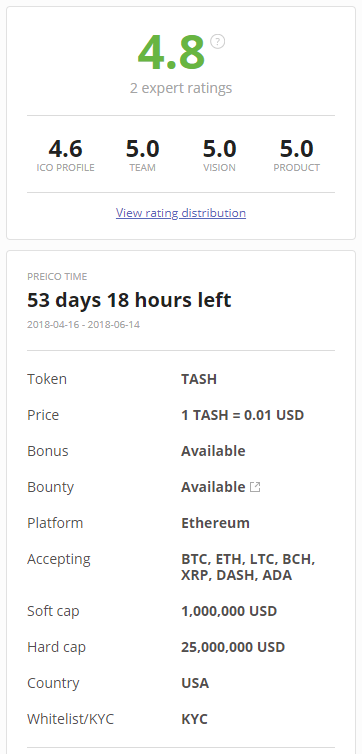Viewport: 362px width, 754px height.
Task: Click the Hard cap 25,000,000 USD value
Action: [233, 647]
